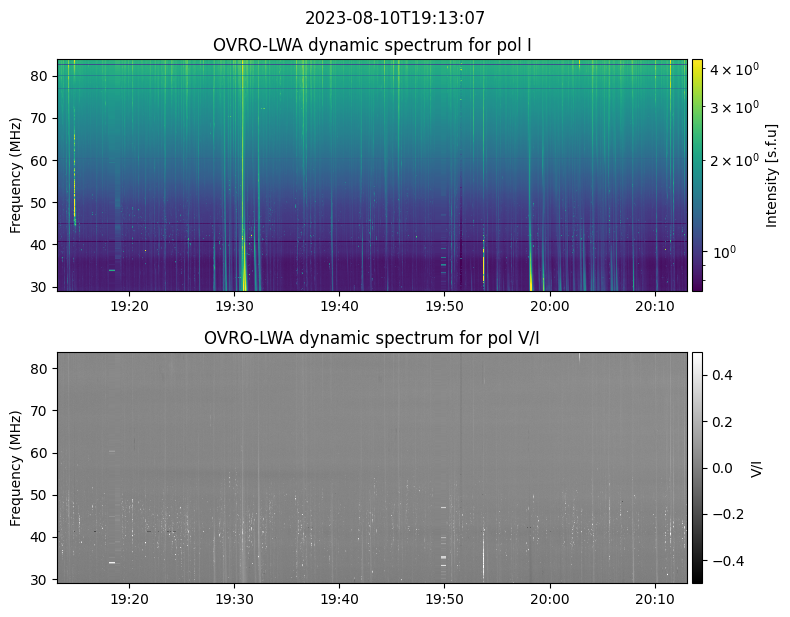The width and height of the screenshot is (790, 617).
Task: Click the grayscale V/I colorbar
Action: click(697, 467)
